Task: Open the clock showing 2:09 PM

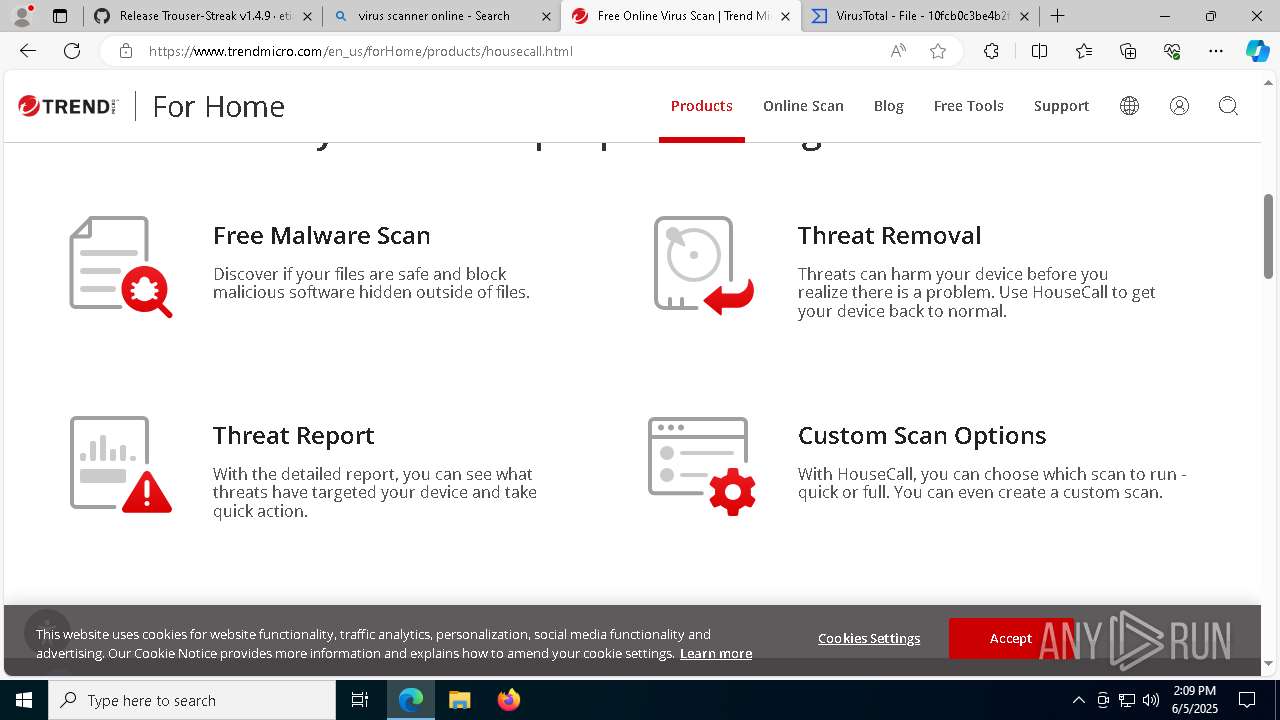Action: click(1194, 700)
